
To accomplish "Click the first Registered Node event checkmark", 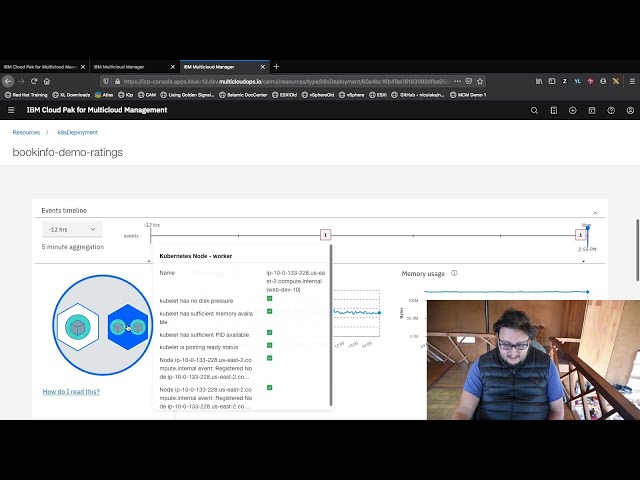I will tap(269, 358).
